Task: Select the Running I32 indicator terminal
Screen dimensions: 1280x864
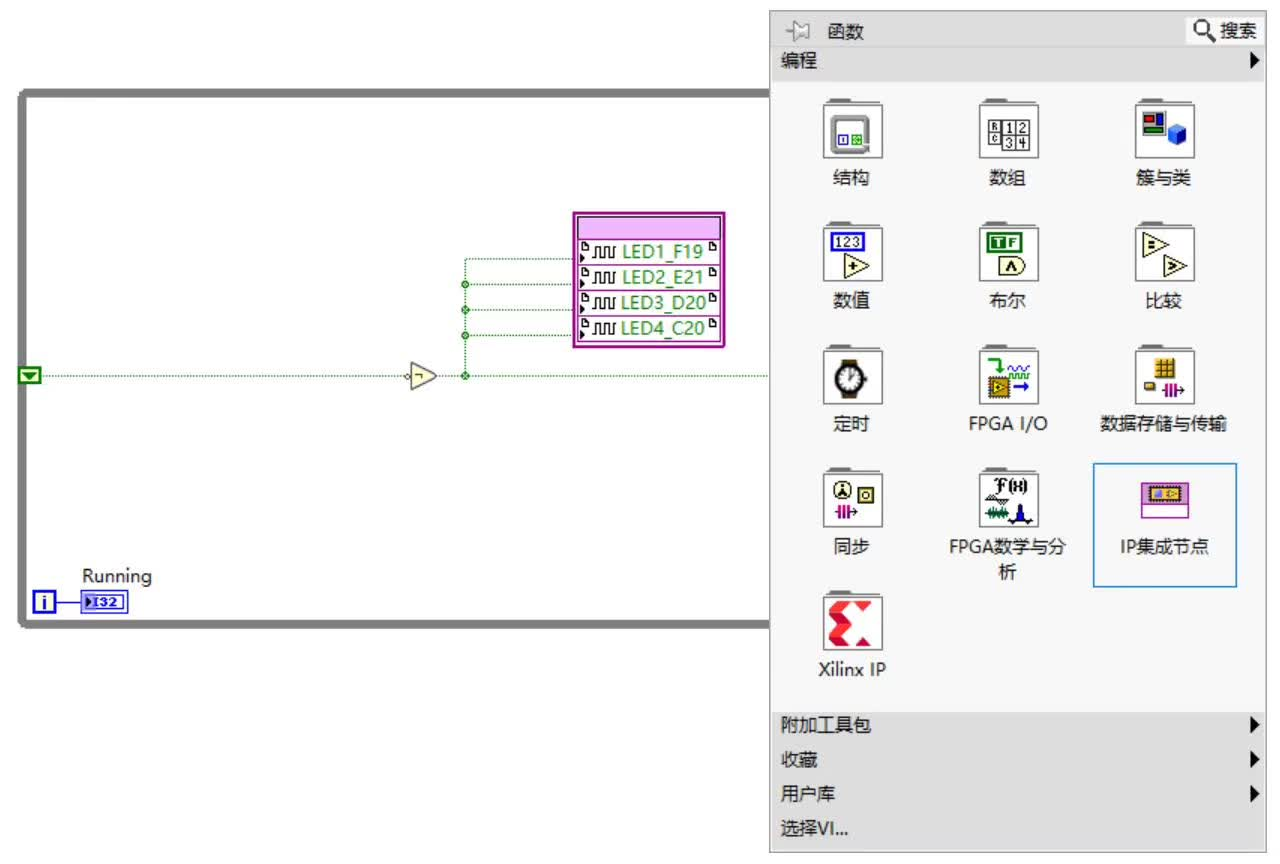Action: 104,602
